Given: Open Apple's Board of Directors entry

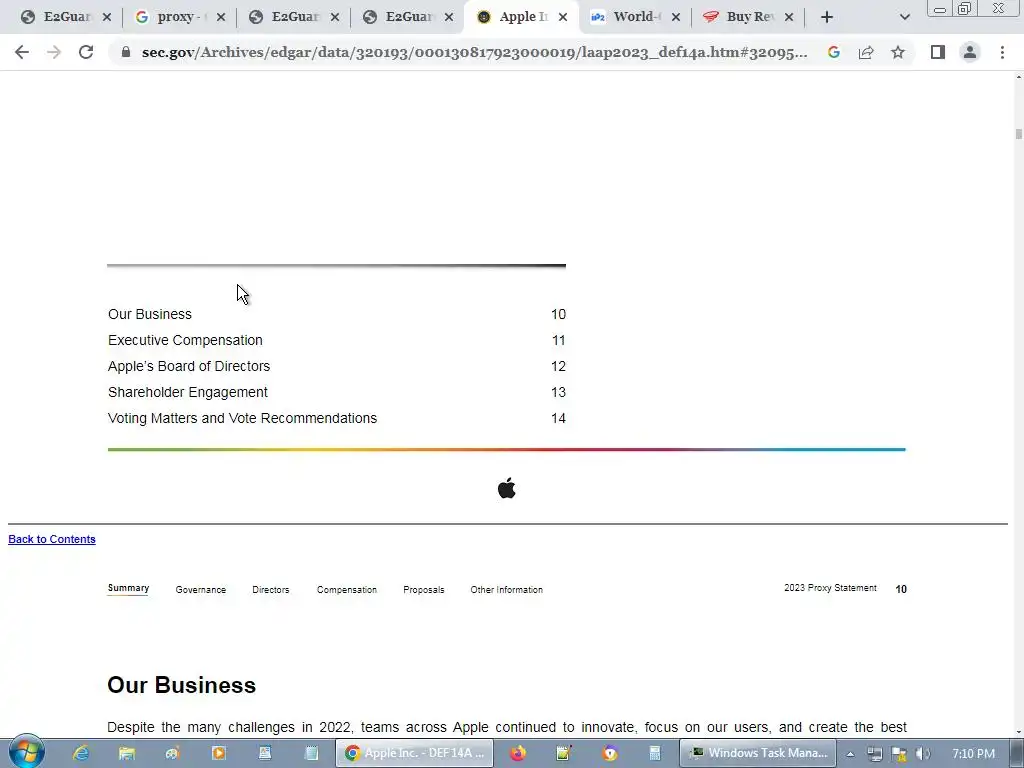Looking at the screenshot, I should pos(189,366).
